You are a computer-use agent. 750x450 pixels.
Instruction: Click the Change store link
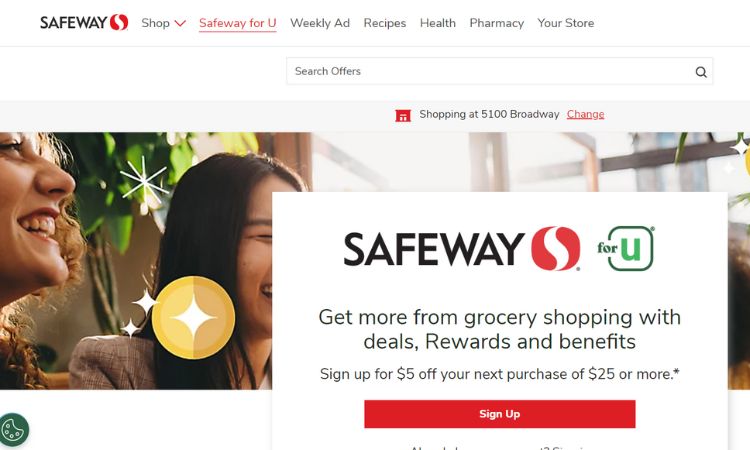tap(585, 114)
